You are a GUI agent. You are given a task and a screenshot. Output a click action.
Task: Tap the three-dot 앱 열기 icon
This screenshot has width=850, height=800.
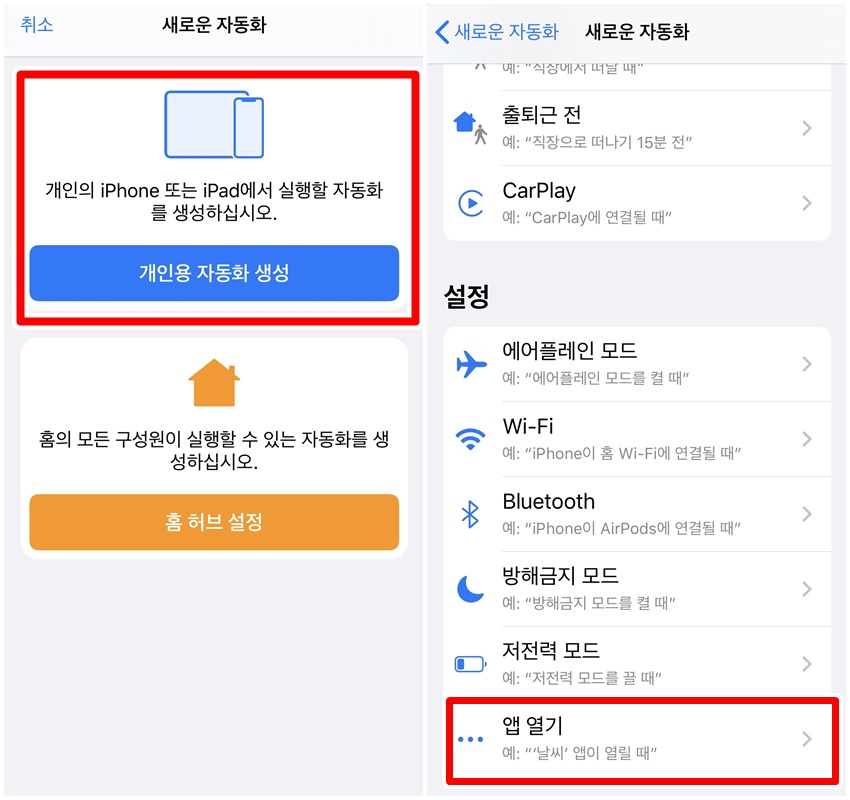click(x=470, y=740)
